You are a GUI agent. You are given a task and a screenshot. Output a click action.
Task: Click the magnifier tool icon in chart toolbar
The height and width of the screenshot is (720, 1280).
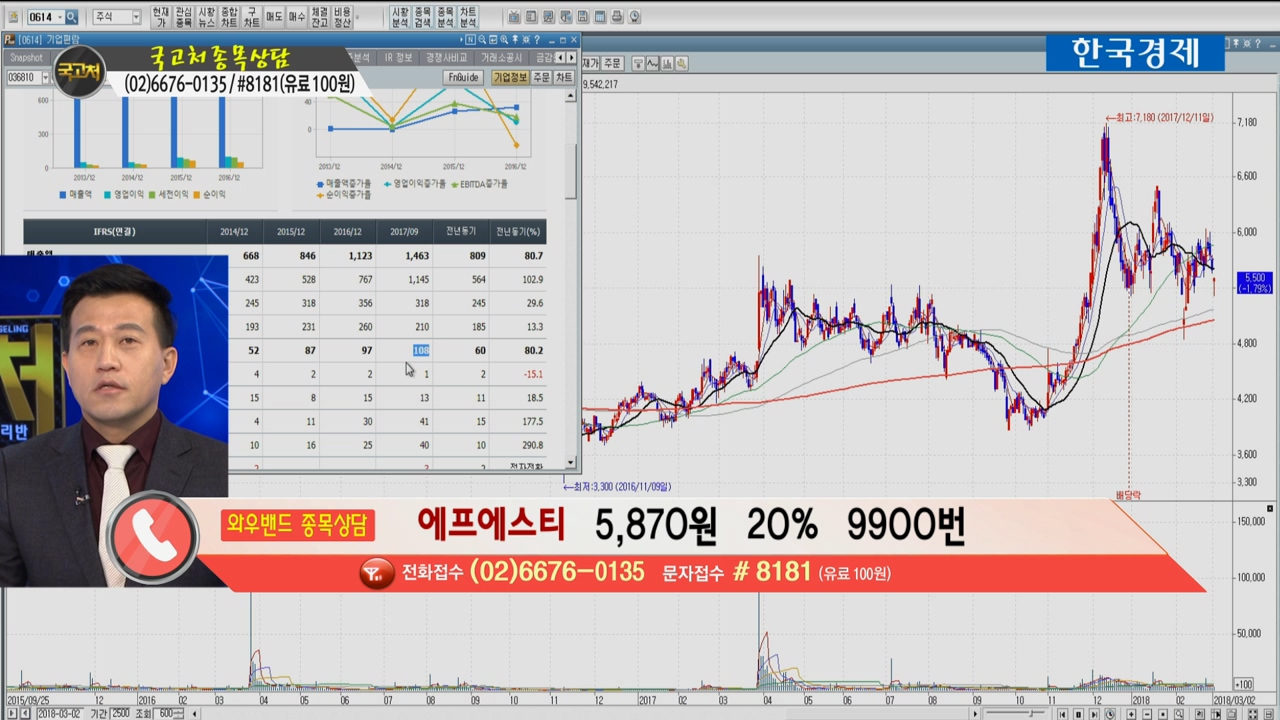681,63
